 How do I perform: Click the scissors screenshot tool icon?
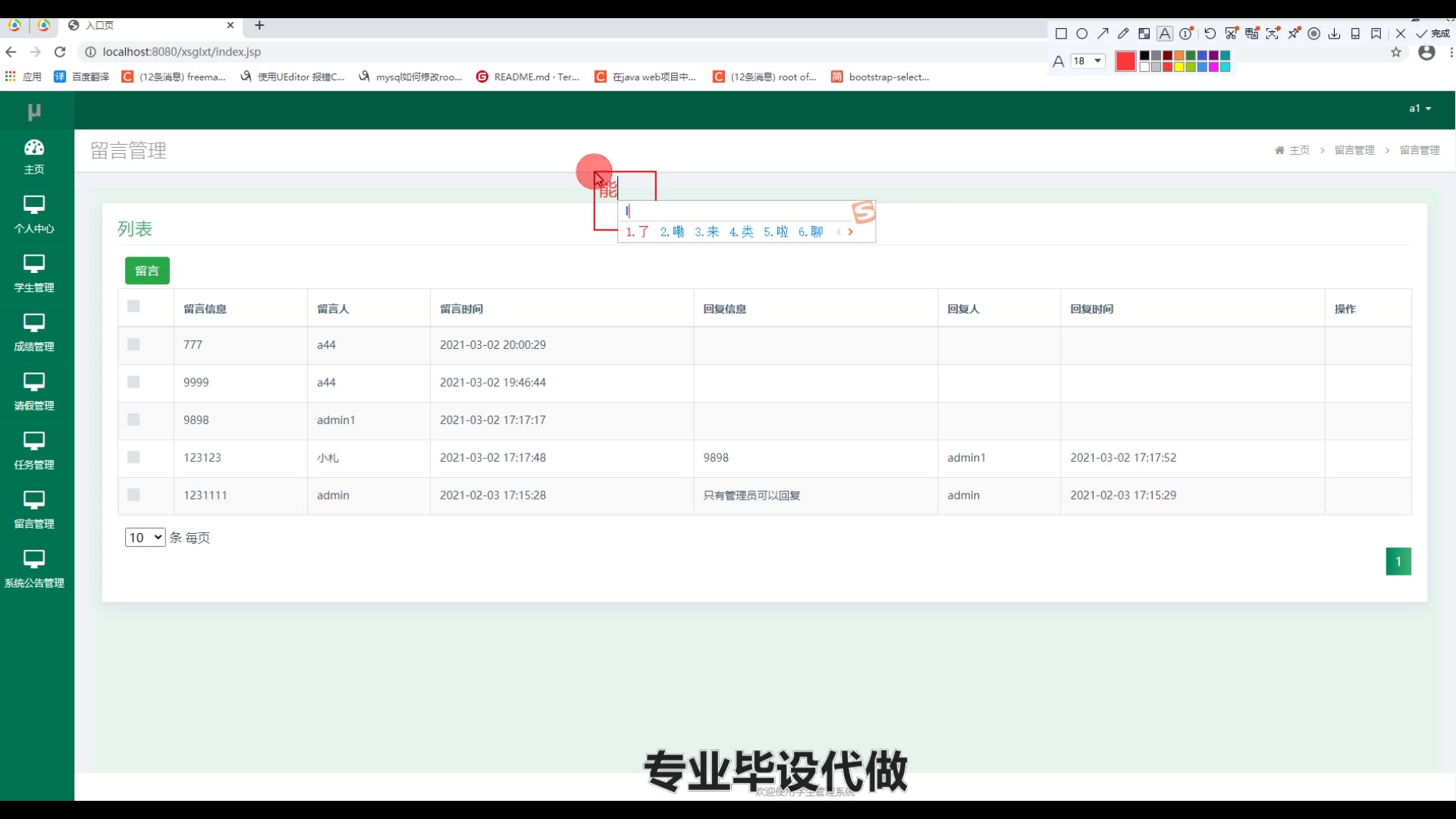coord(1232,33)
